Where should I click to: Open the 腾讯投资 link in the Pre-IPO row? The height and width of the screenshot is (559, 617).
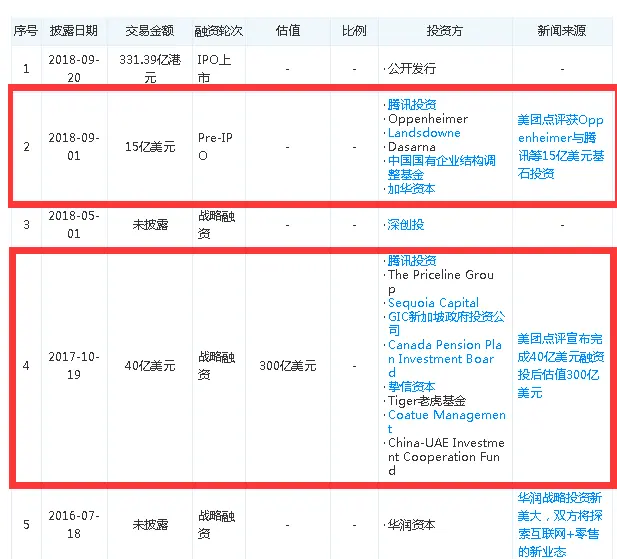pyautogui.click(x=412, y=105)
